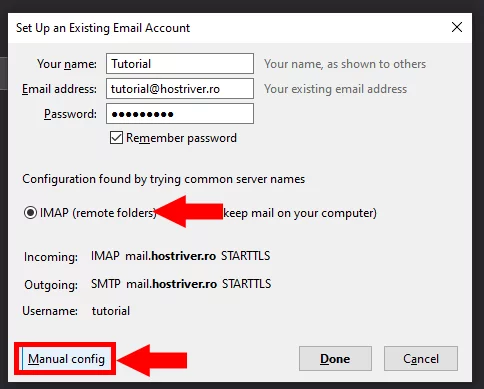The width and height of the screenshot is (484, 389).
Task: Click the dialog title 'Set Up an Existing Email Account'
Action: pyautogui.click(x=103, y=28)
